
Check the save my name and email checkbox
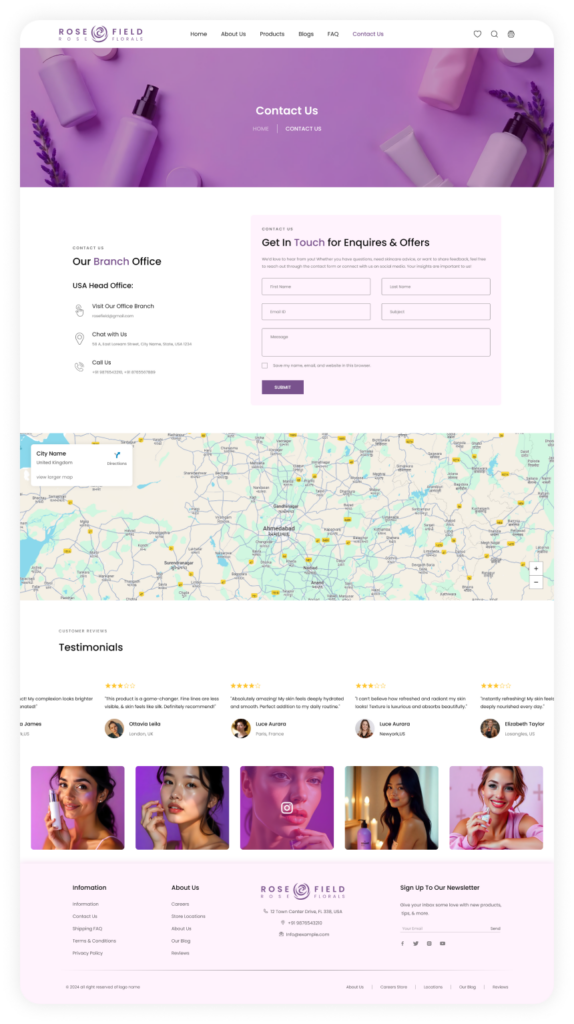[x=264, y=366]
